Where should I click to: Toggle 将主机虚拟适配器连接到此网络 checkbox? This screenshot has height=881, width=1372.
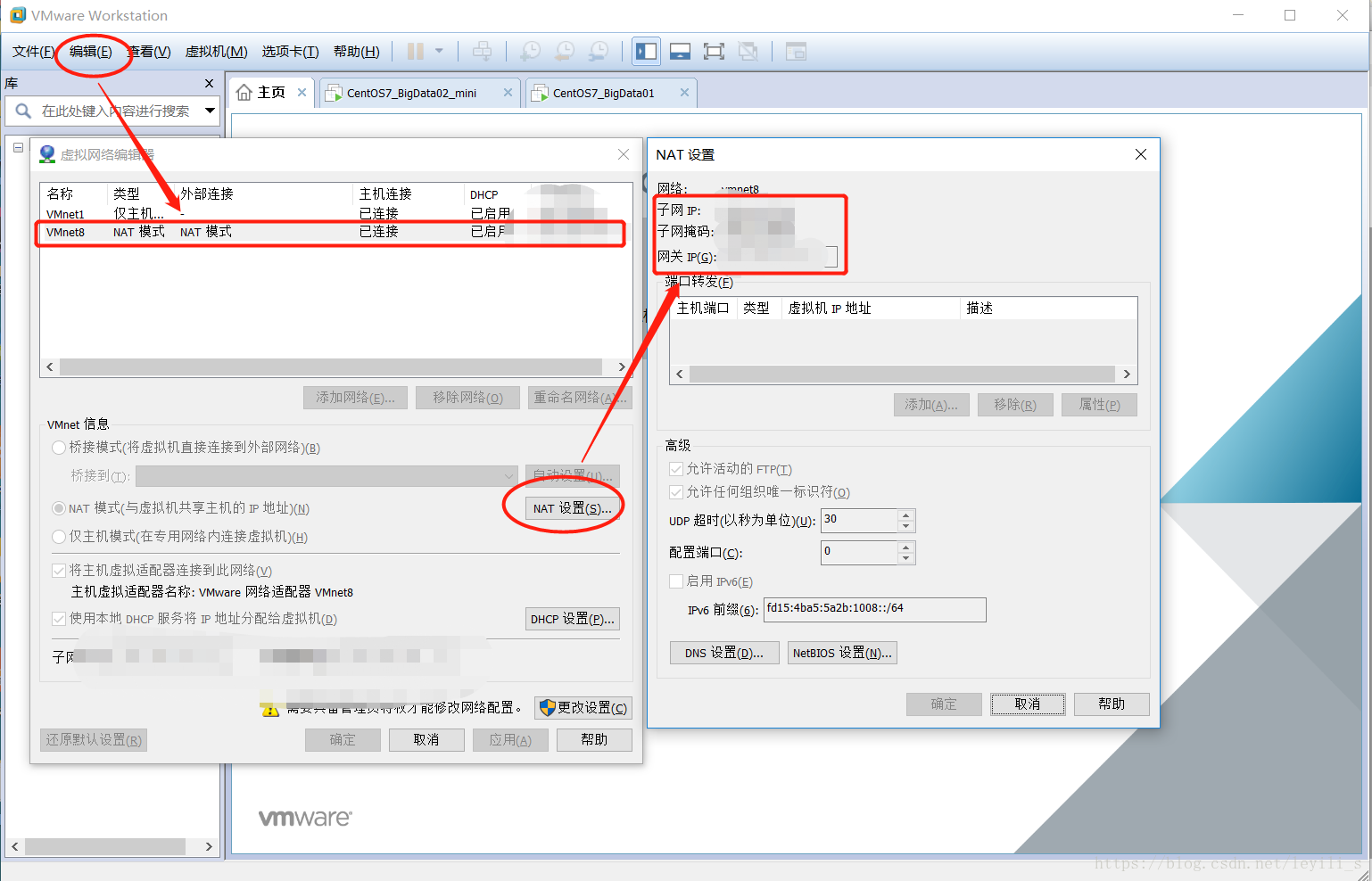tap(59, 571)
